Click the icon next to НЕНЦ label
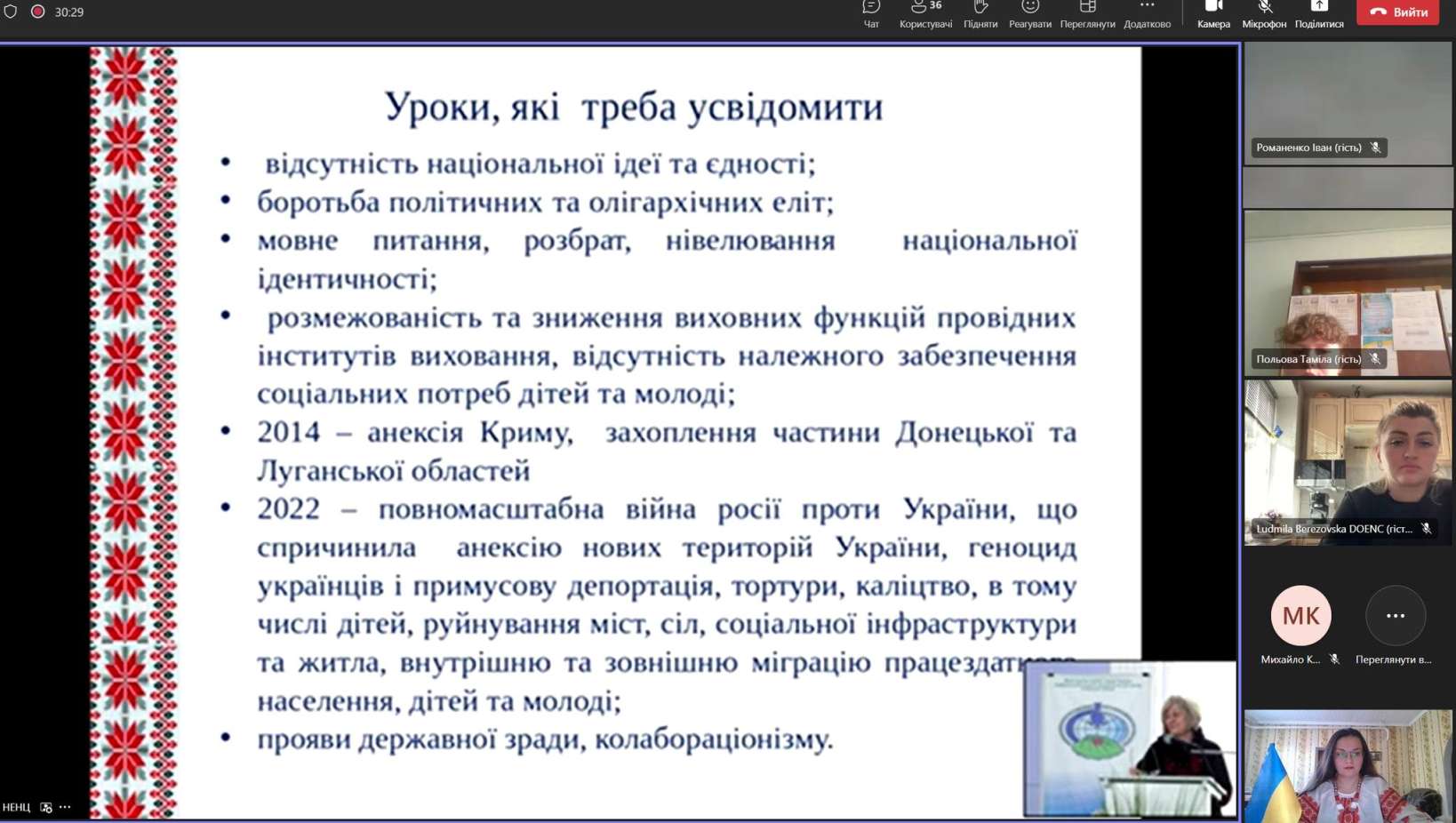The image size is (1456, 823). coord(46,807)
